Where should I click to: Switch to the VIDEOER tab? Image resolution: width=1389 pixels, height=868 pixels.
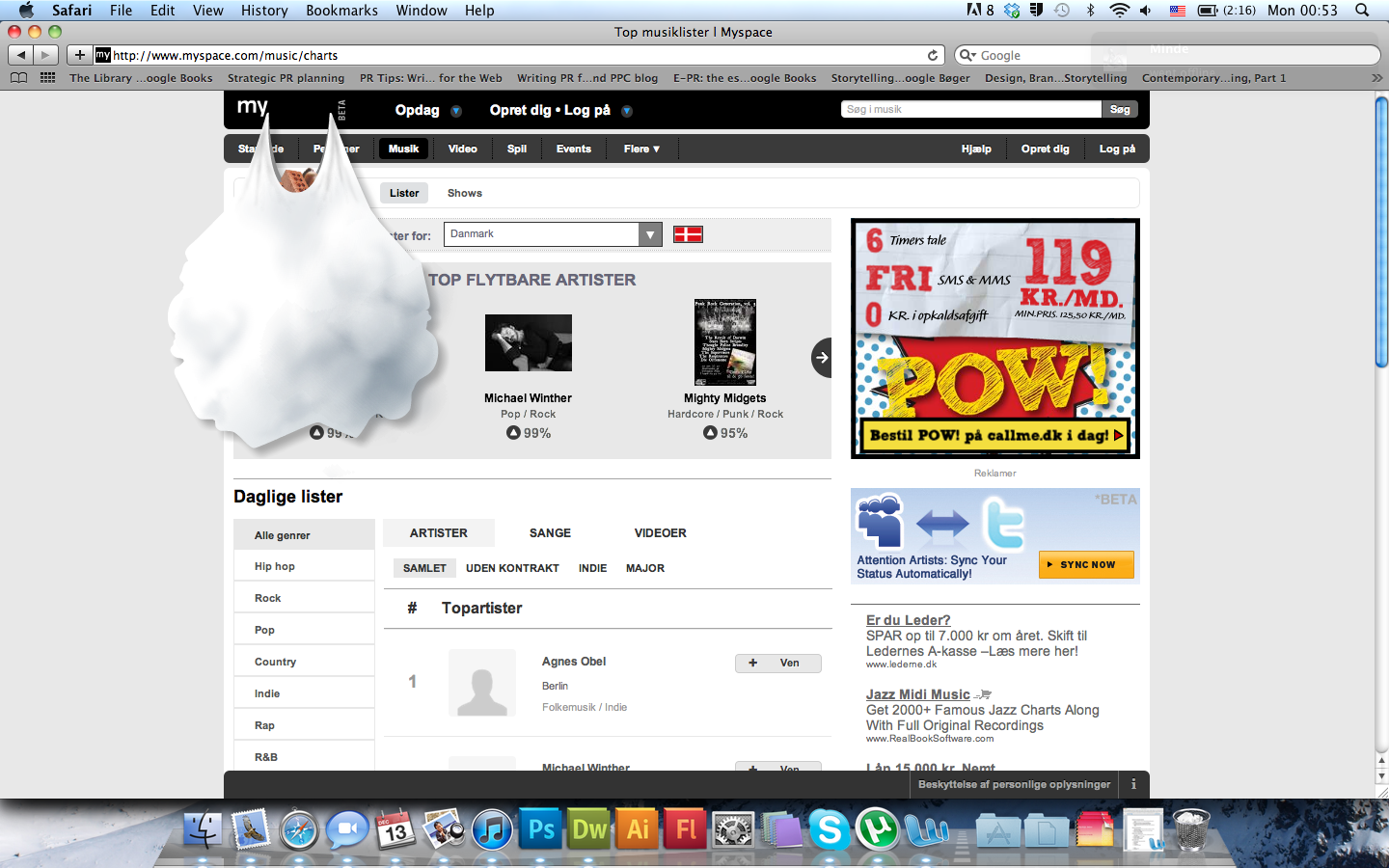(661, 532)
